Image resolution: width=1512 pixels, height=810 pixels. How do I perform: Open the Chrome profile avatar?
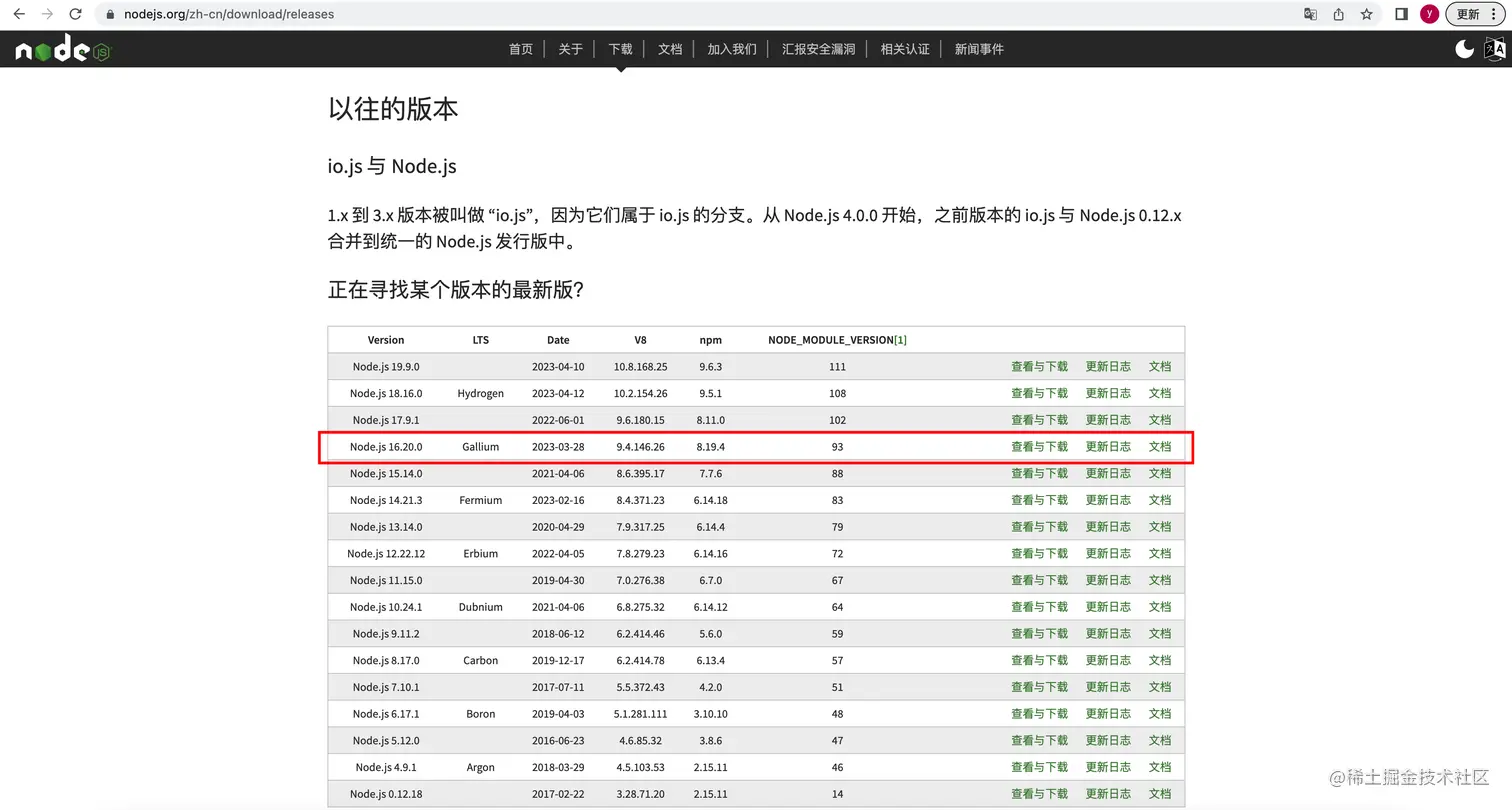click(x=1430, y=14)
